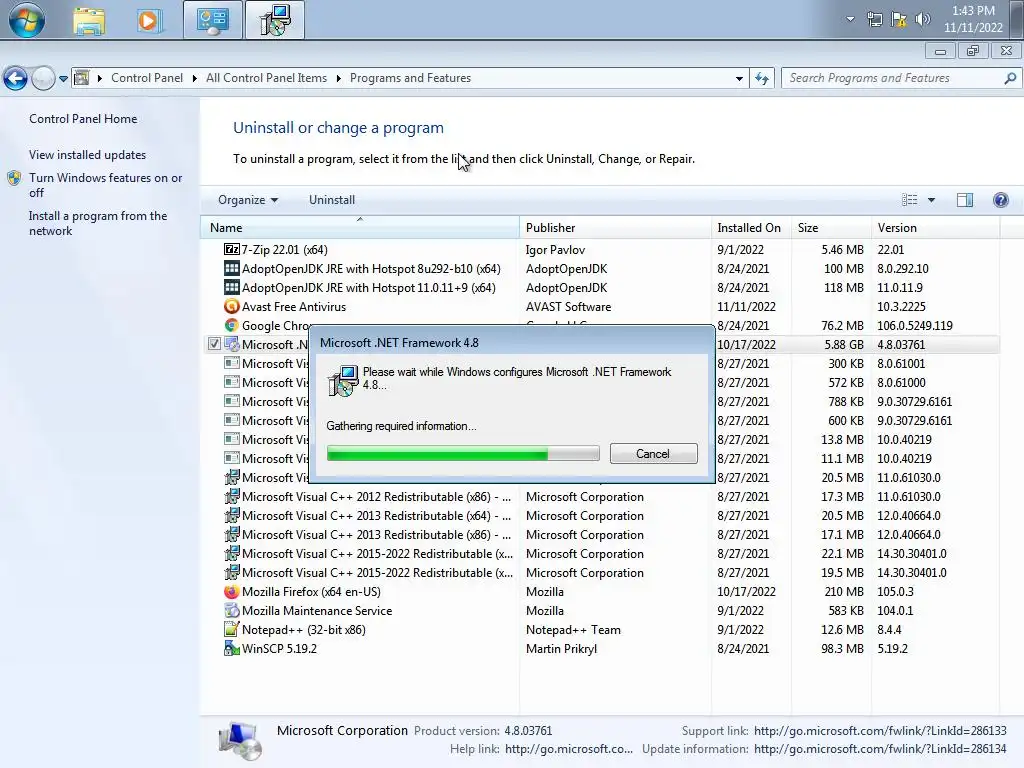1024x768 pixels.
Task: Sort by the Name column header
Action: tap(359, 227)
